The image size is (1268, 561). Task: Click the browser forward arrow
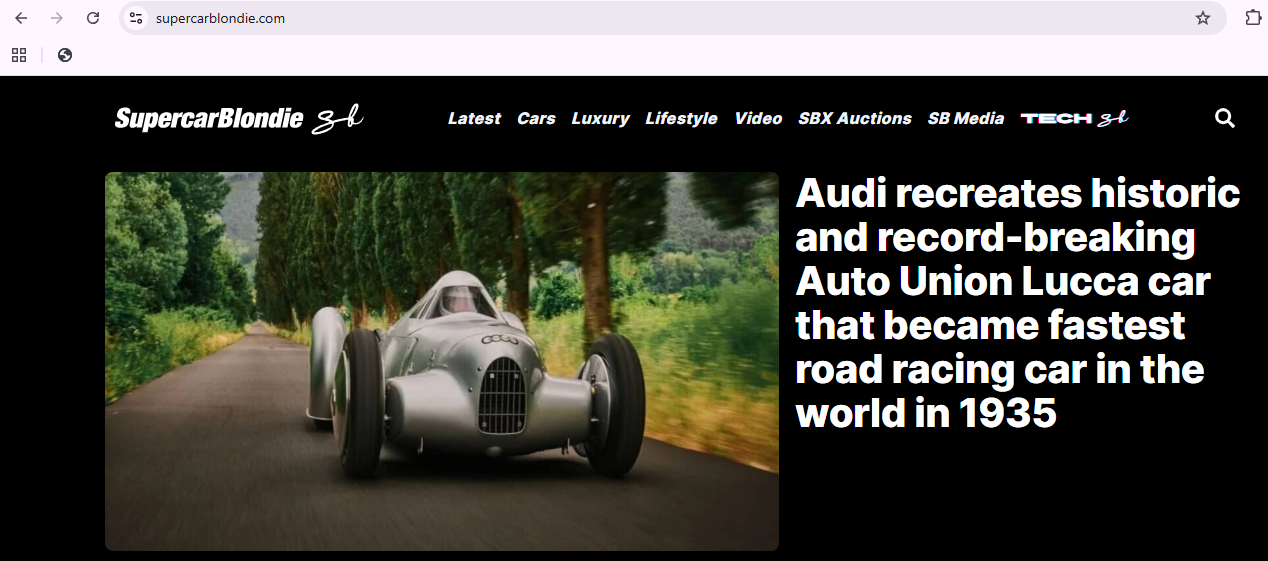click(57, 18)
